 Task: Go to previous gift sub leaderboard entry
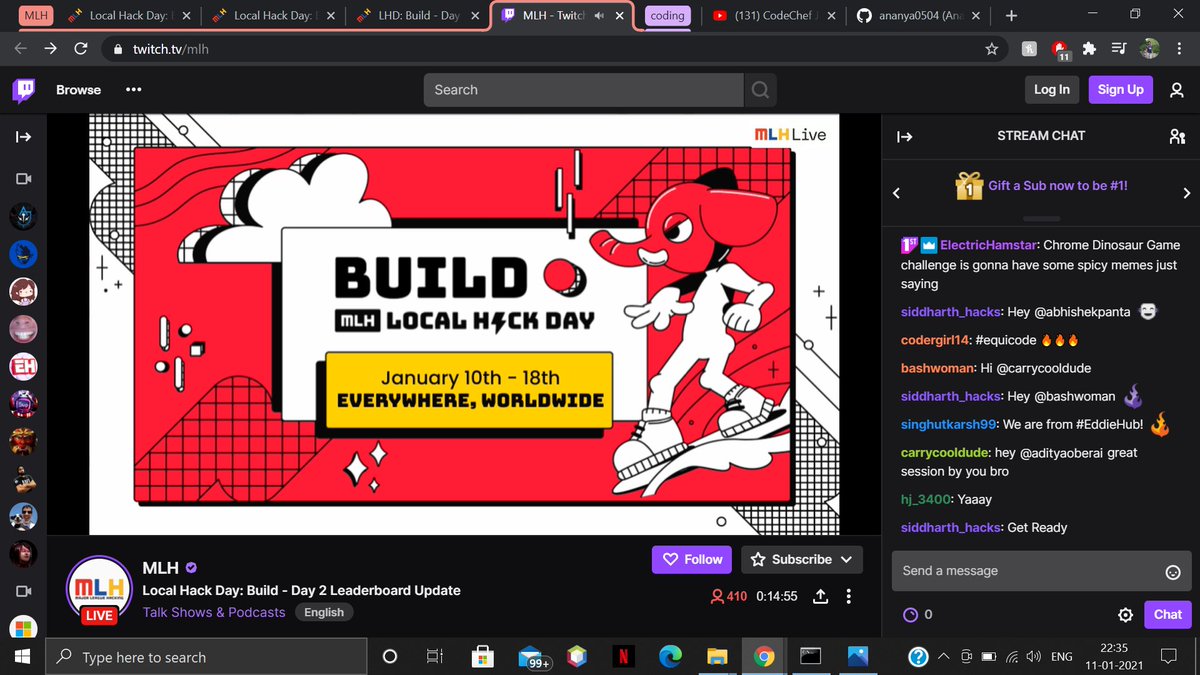896,193
